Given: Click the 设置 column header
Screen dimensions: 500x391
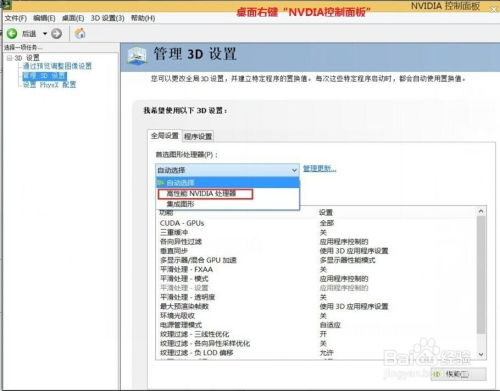Looking at the screenshot, I should pos(326,212).
